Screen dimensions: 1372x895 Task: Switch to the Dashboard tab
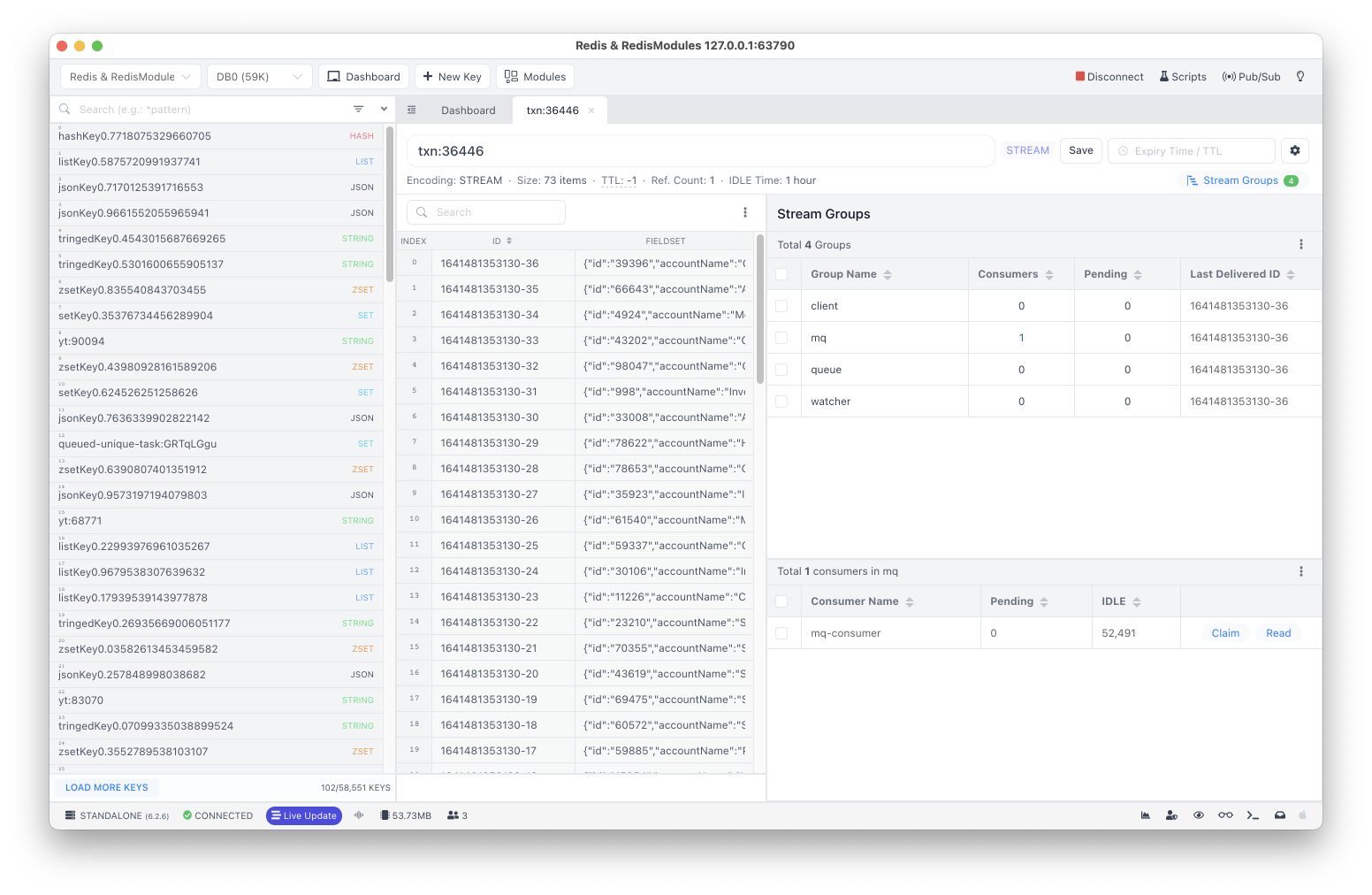469,111
